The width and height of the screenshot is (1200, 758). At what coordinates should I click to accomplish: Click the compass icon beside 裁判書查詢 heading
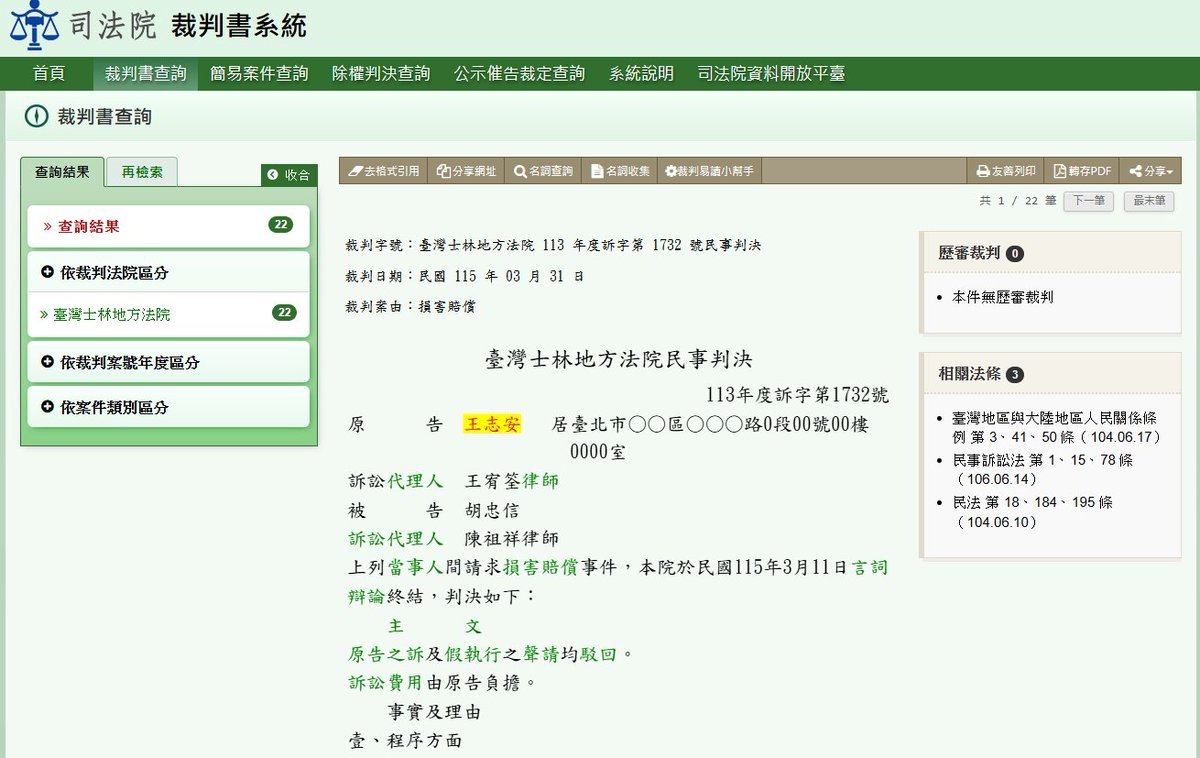pyautogui.click(x=36, y=117)
